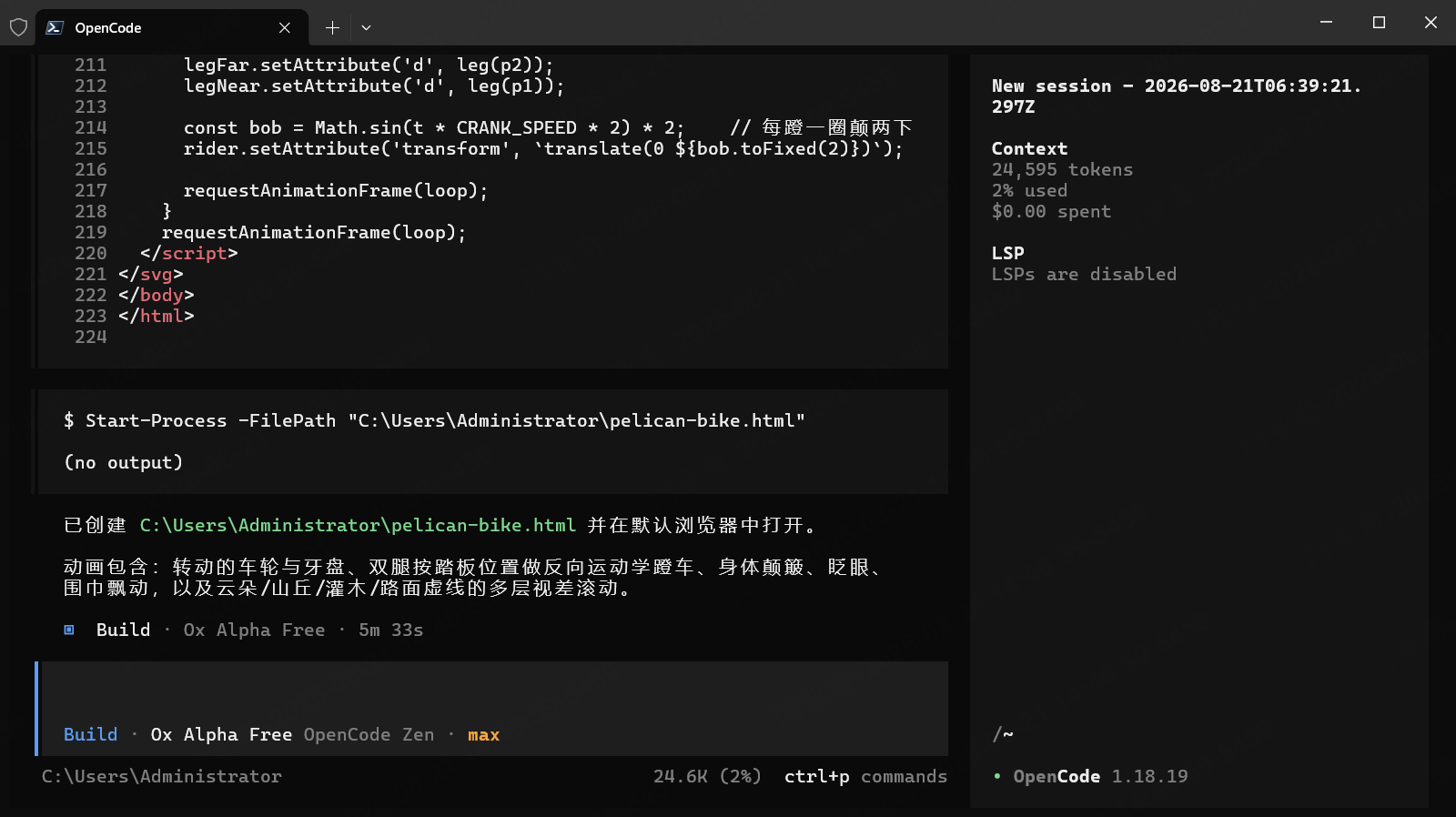Click the Start-Process command block

(x=491, y=441)
